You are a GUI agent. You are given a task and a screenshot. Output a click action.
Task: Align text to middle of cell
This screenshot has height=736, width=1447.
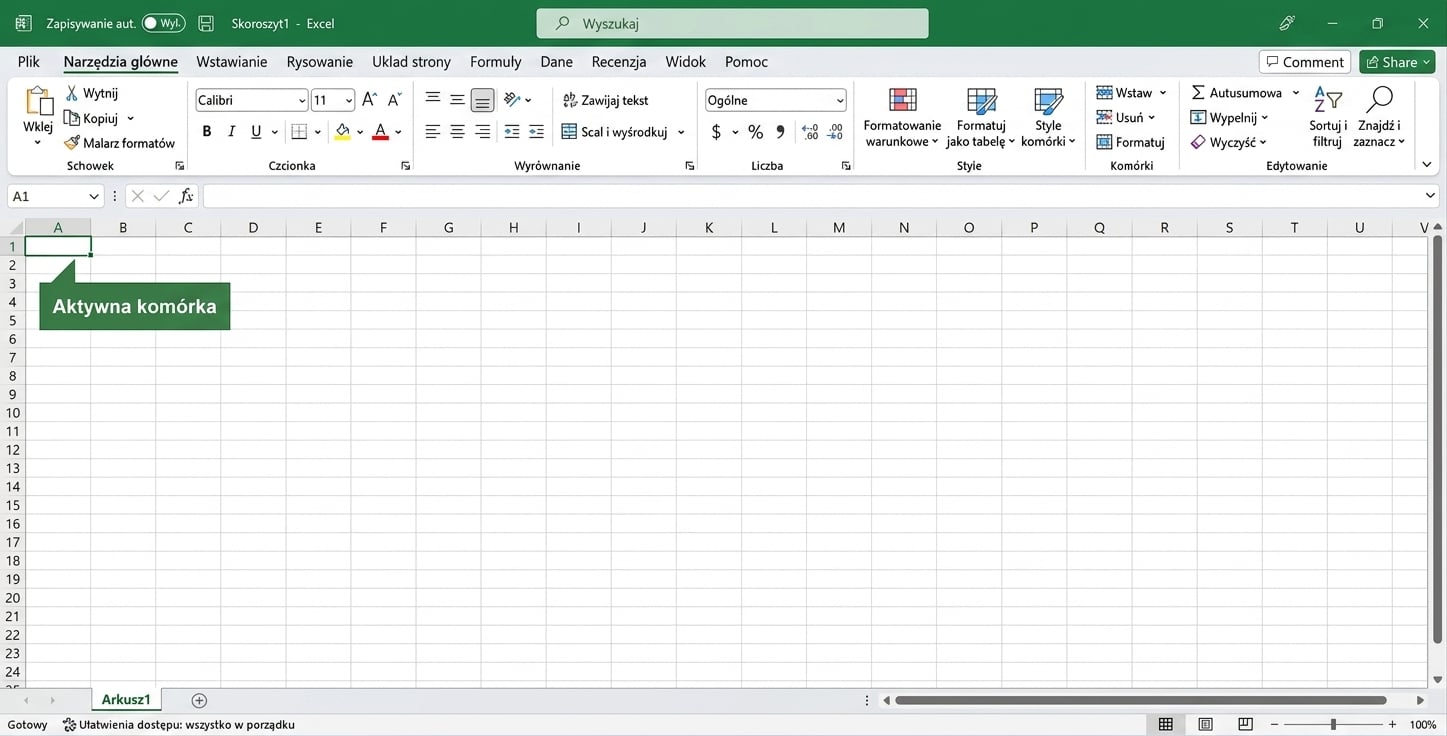click(x=457, y=100)
